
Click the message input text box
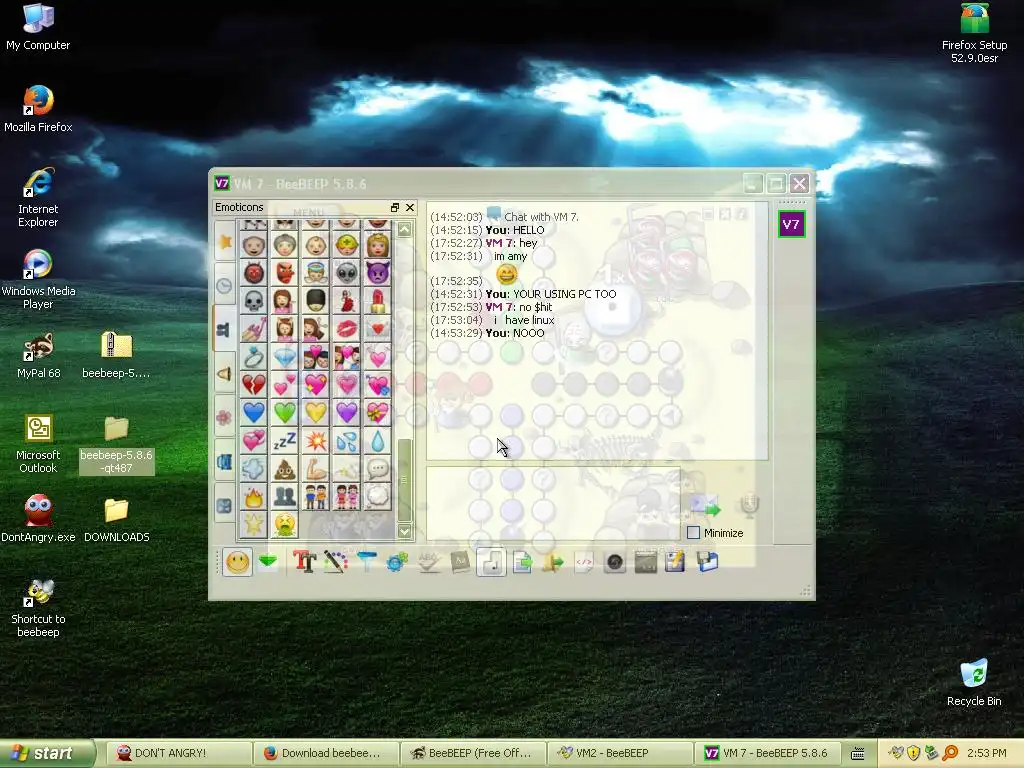553,504
